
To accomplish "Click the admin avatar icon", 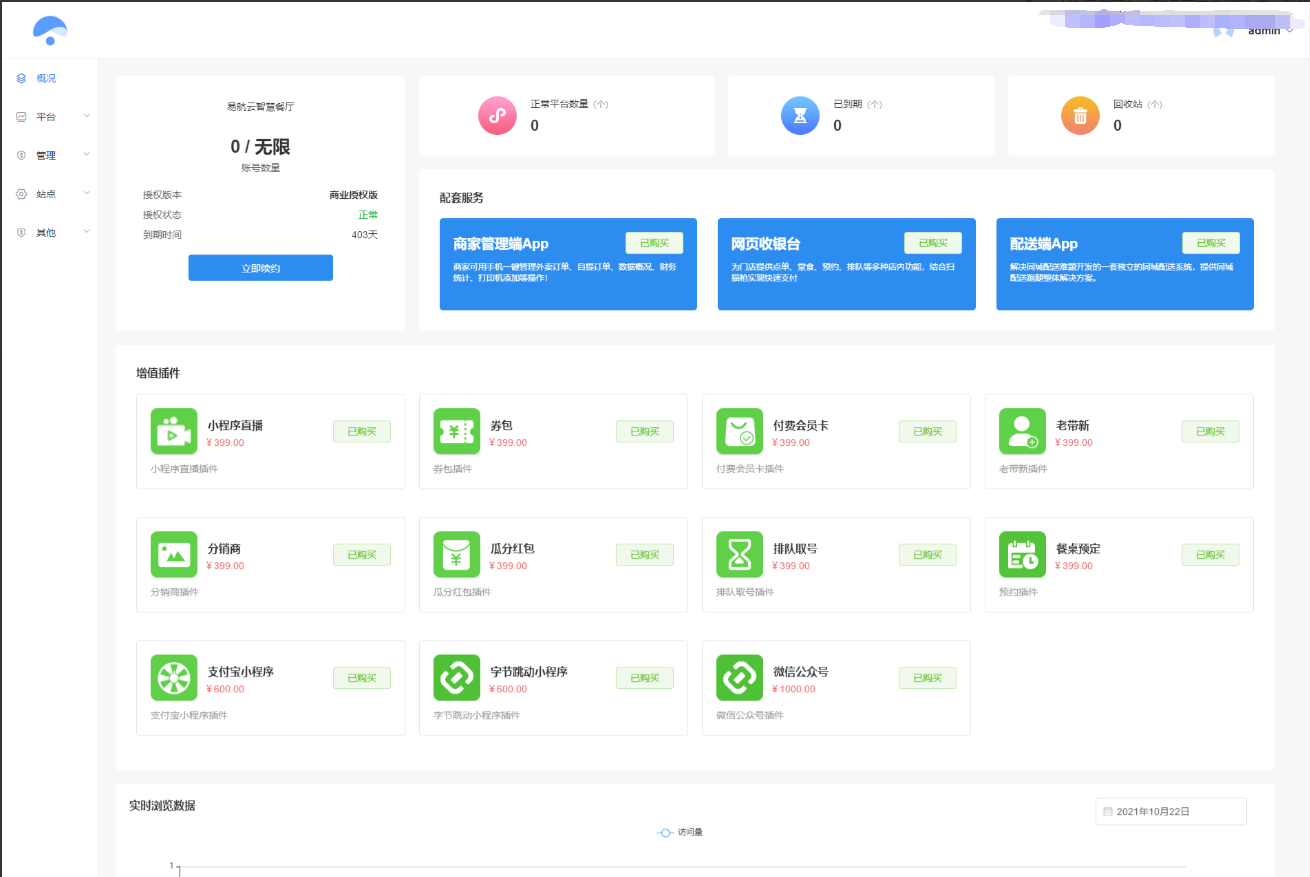I will 1223,30.
